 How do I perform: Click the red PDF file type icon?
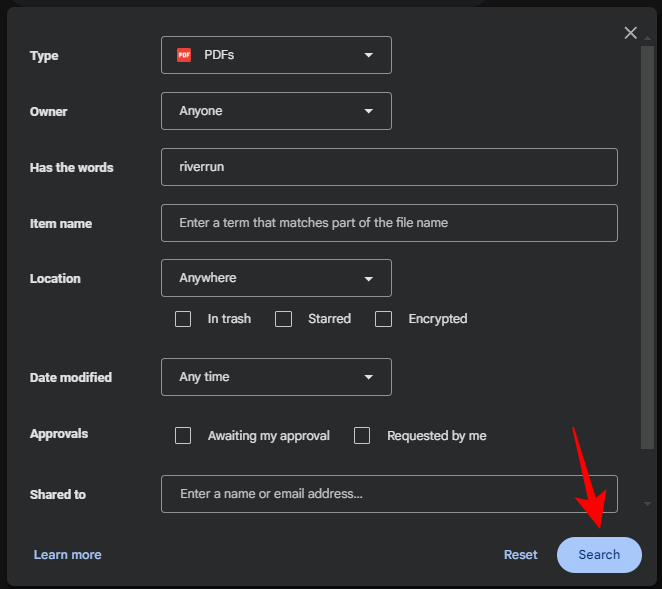click(x=184, y=55)
